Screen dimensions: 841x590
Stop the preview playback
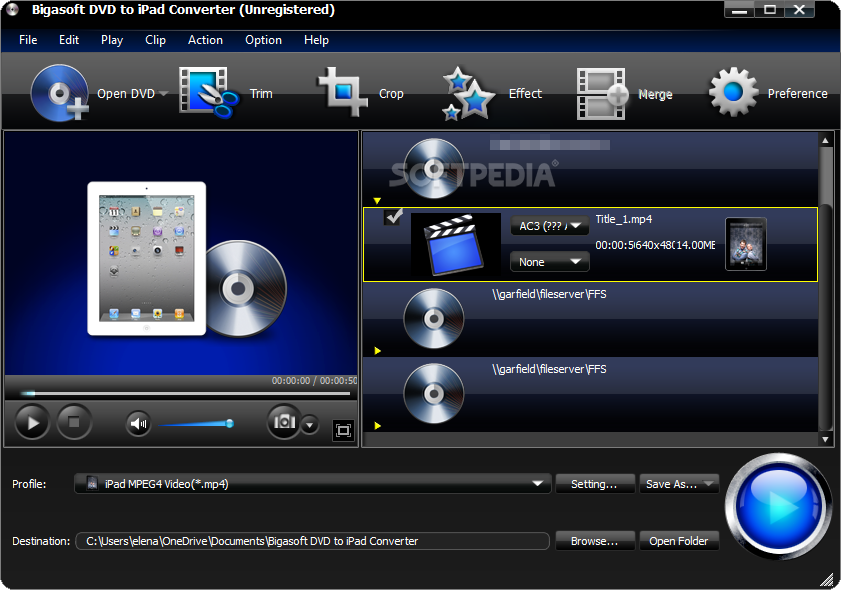coord(74,423)
